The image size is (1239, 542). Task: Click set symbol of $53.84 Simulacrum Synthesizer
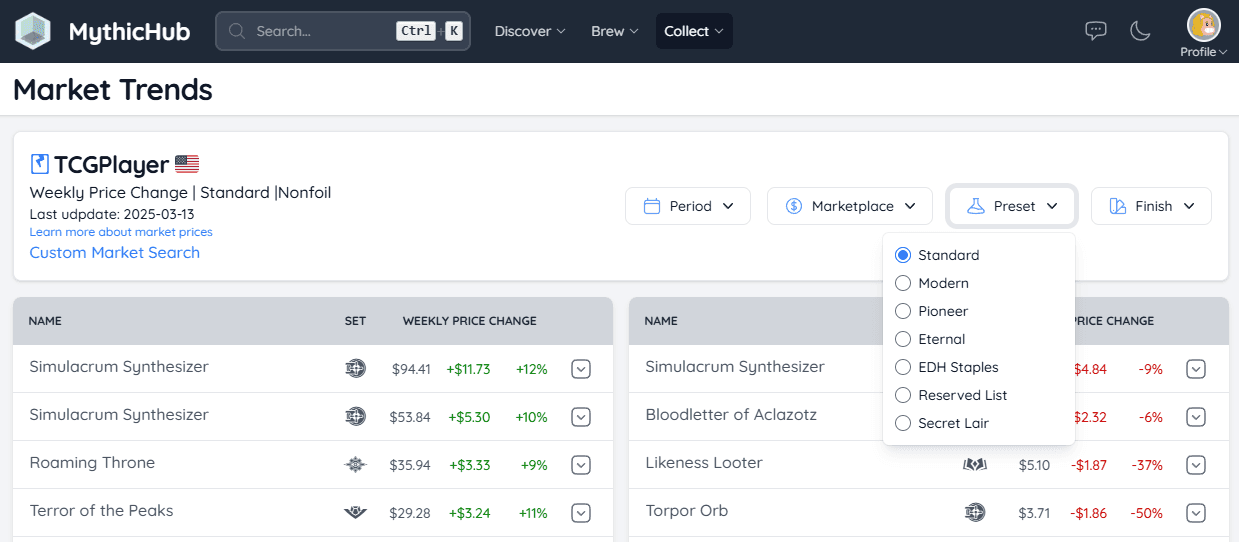coord(355,417)
